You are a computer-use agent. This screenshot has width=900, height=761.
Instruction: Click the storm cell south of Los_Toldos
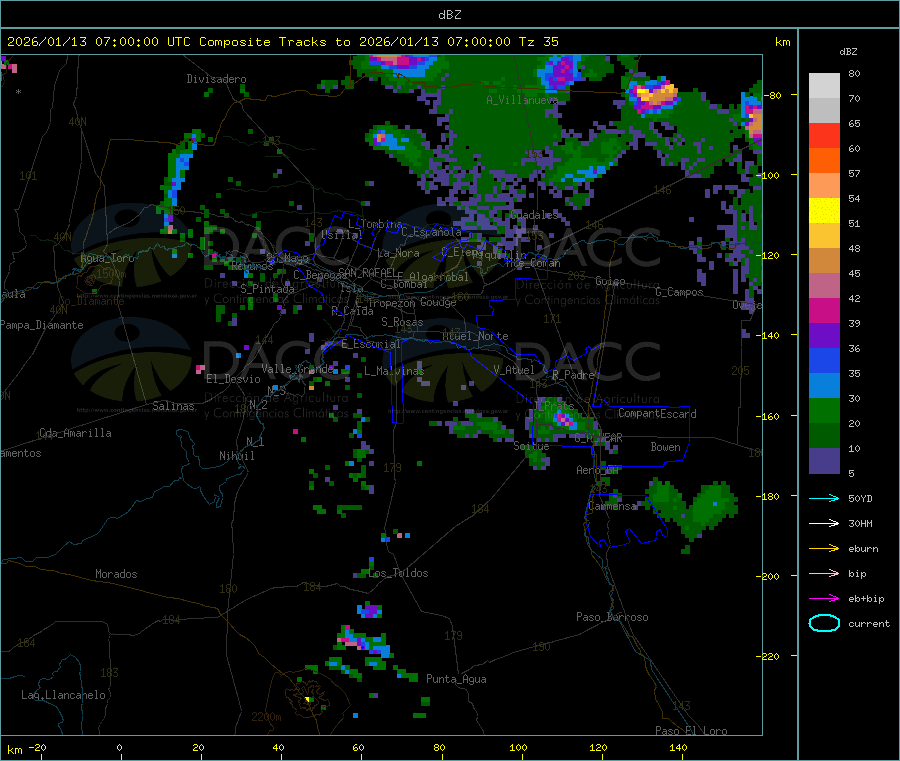point(370,609)
